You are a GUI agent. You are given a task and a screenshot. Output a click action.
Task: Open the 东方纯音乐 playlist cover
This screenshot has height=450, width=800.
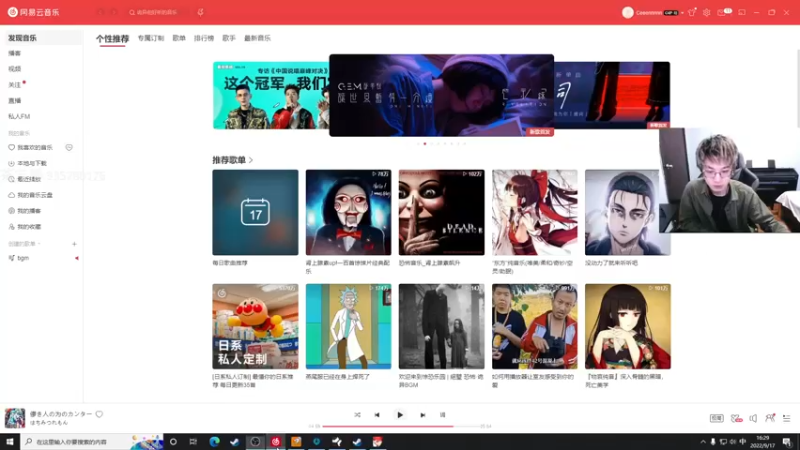(x=535, y=212)
